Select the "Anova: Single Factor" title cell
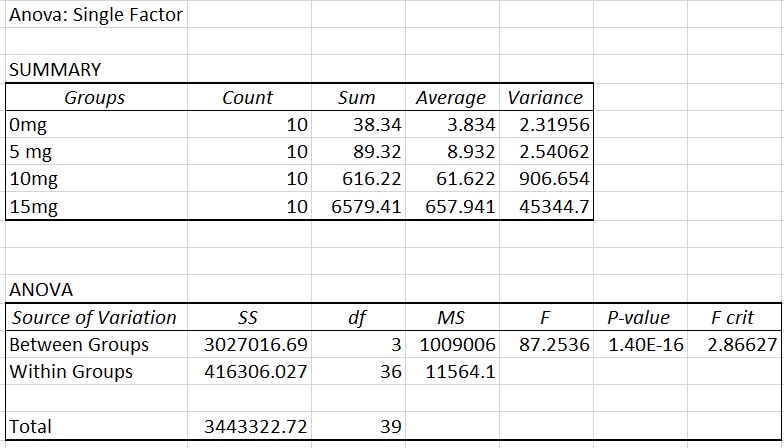Screen dimensions: 784x448 95,15
